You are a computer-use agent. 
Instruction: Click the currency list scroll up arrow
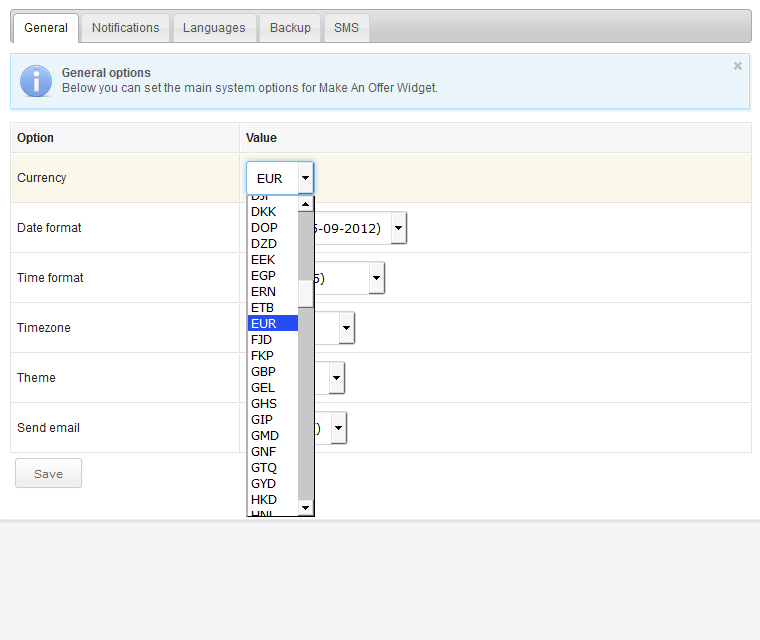(305, 204)
